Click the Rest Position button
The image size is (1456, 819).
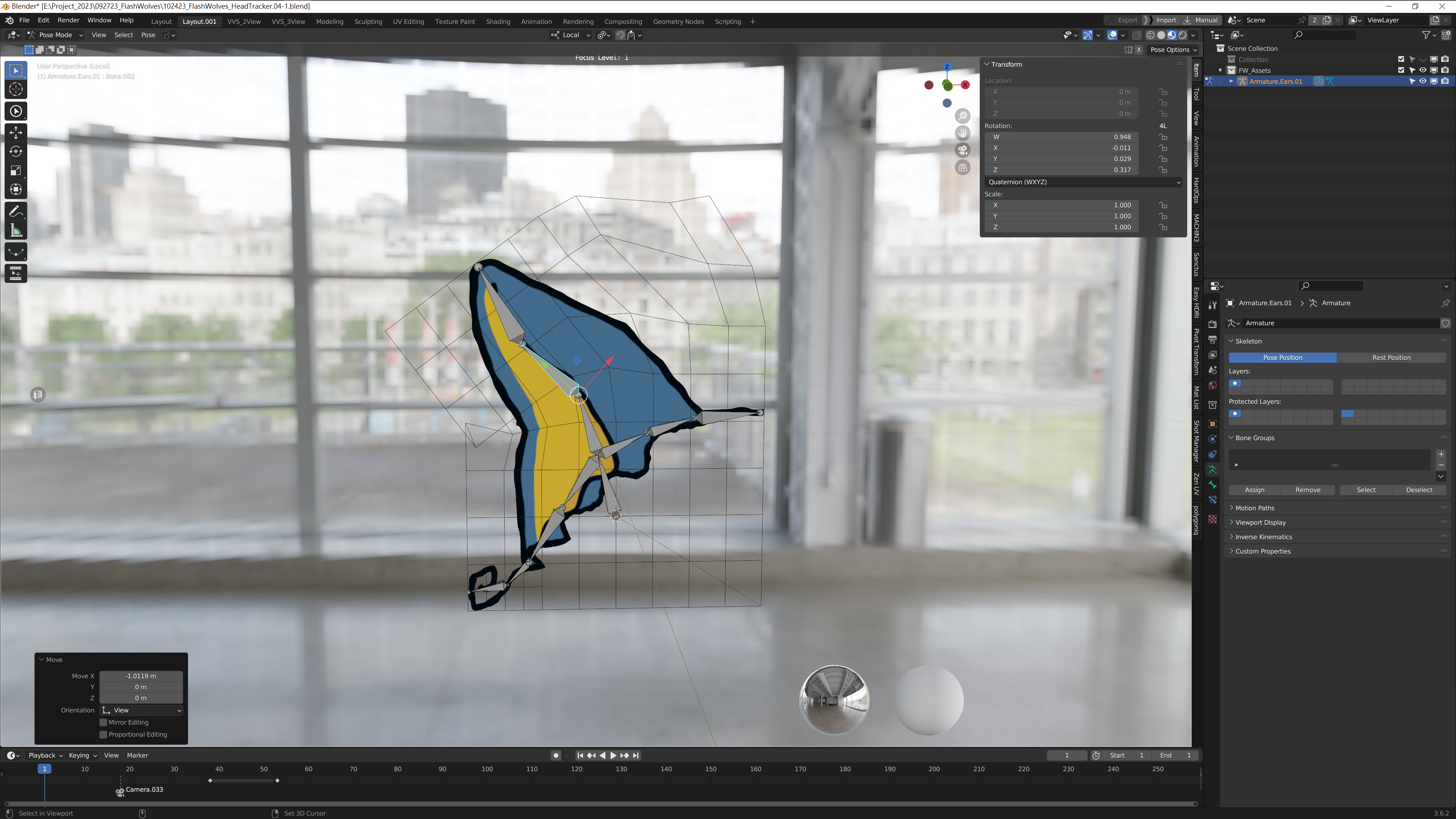click(x=1391, y=358)
